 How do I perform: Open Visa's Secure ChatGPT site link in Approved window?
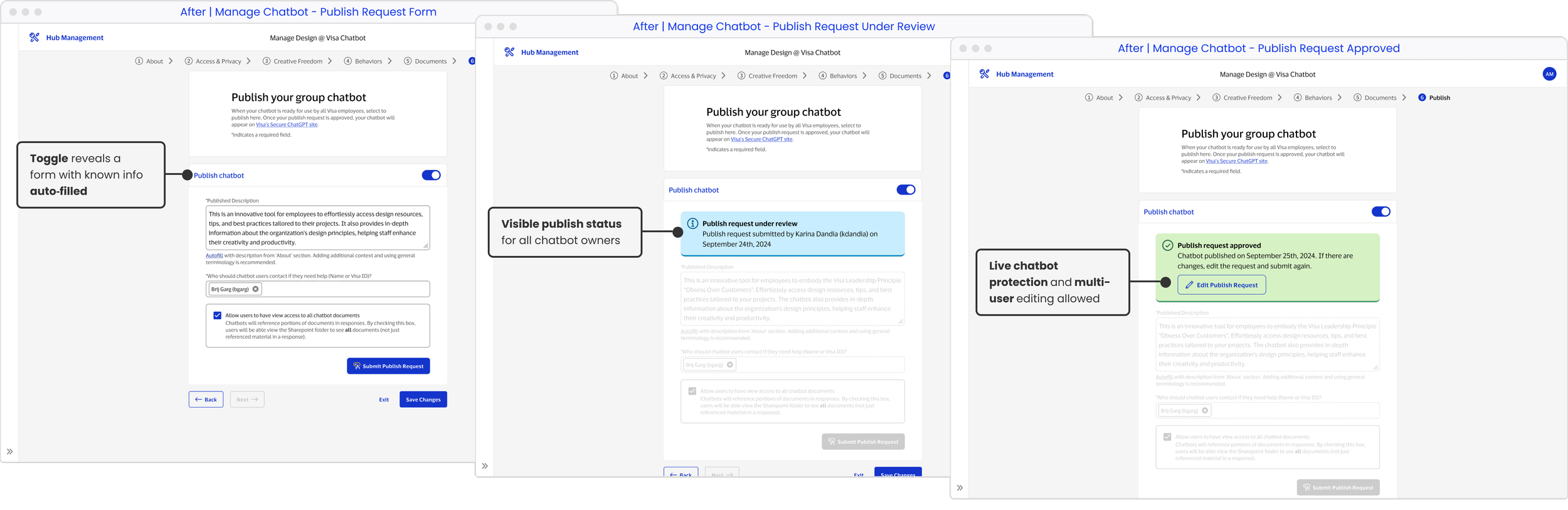coord(1236,161)
